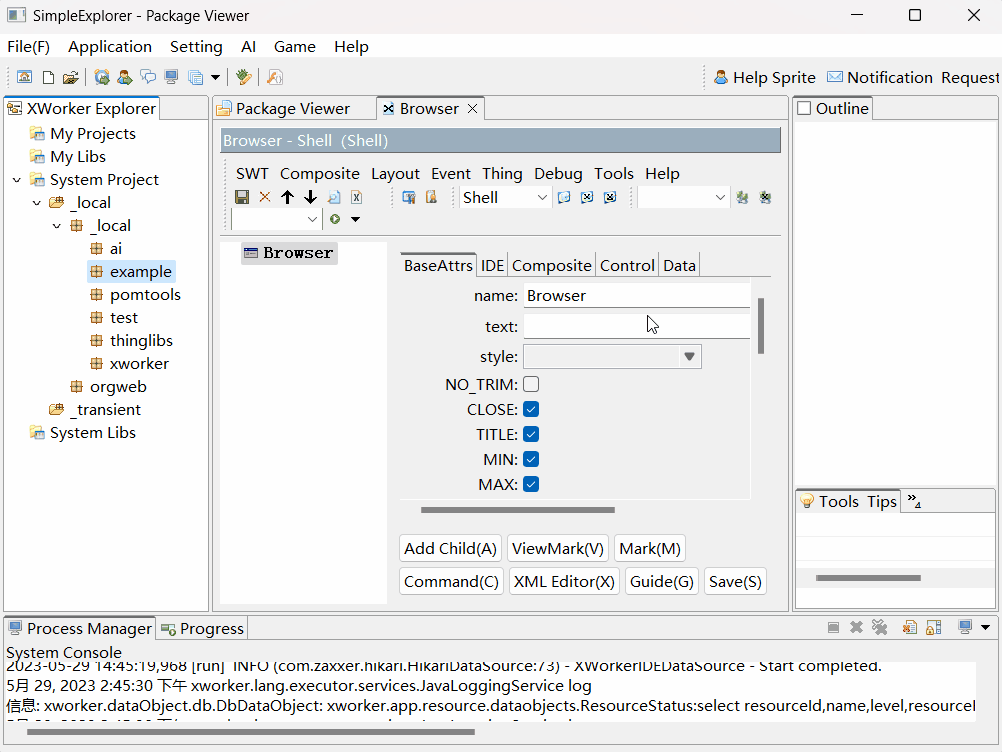Click the empty text input field
The height and width of the screenshot is (752, 1002).
click(636, 326)
